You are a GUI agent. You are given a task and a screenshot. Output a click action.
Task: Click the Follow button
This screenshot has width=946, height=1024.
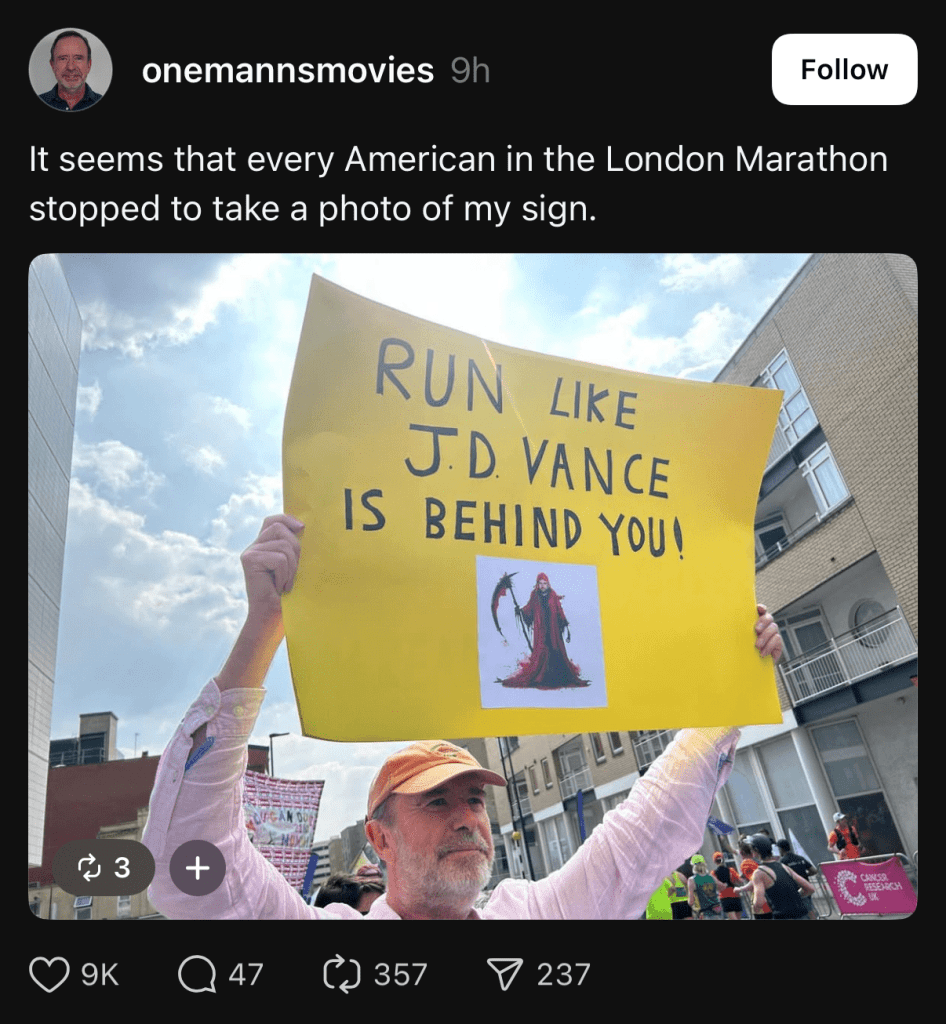click(x=844, y=69)
